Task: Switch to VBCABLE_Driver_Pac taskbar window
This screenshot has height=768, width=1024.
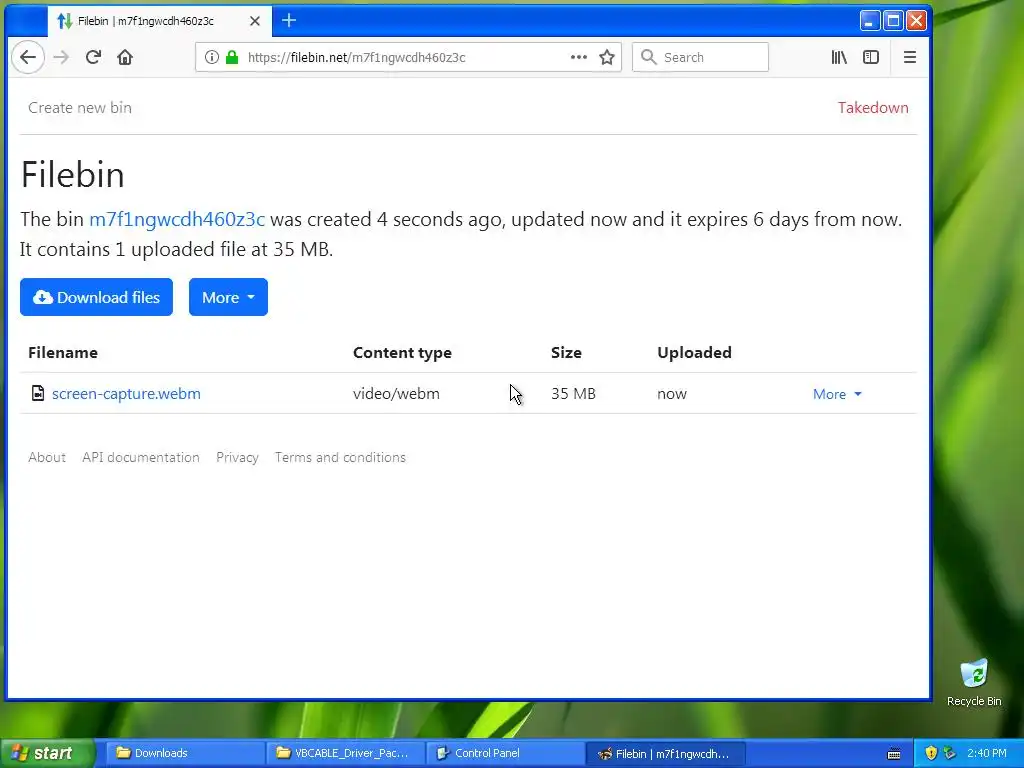Action: [345, 753]
